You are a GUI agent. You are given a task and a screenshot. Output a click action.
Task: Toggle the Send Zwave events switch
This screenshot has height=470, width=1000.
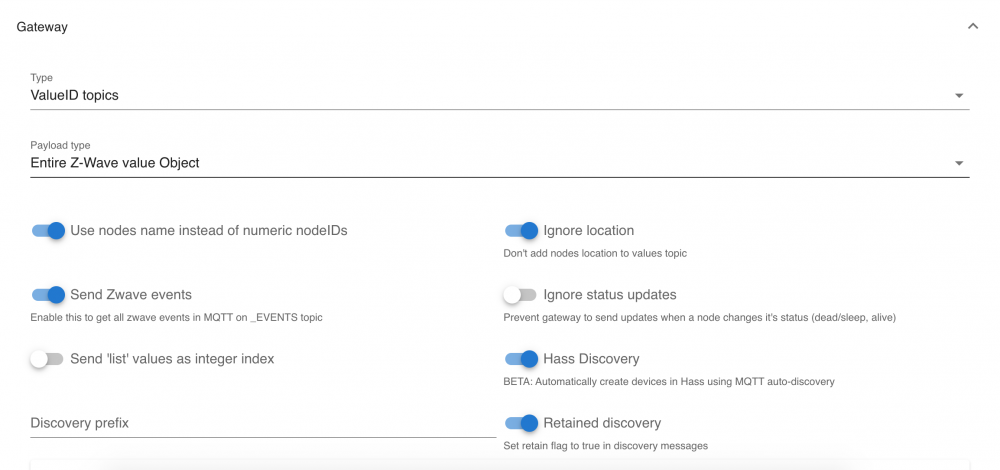pyautogui.click(x=48, y=295)
